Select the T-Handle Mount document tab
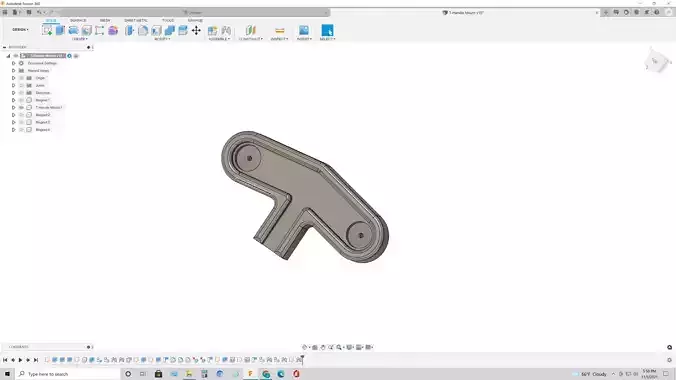The image size is (676, 380). click(466, 13)
